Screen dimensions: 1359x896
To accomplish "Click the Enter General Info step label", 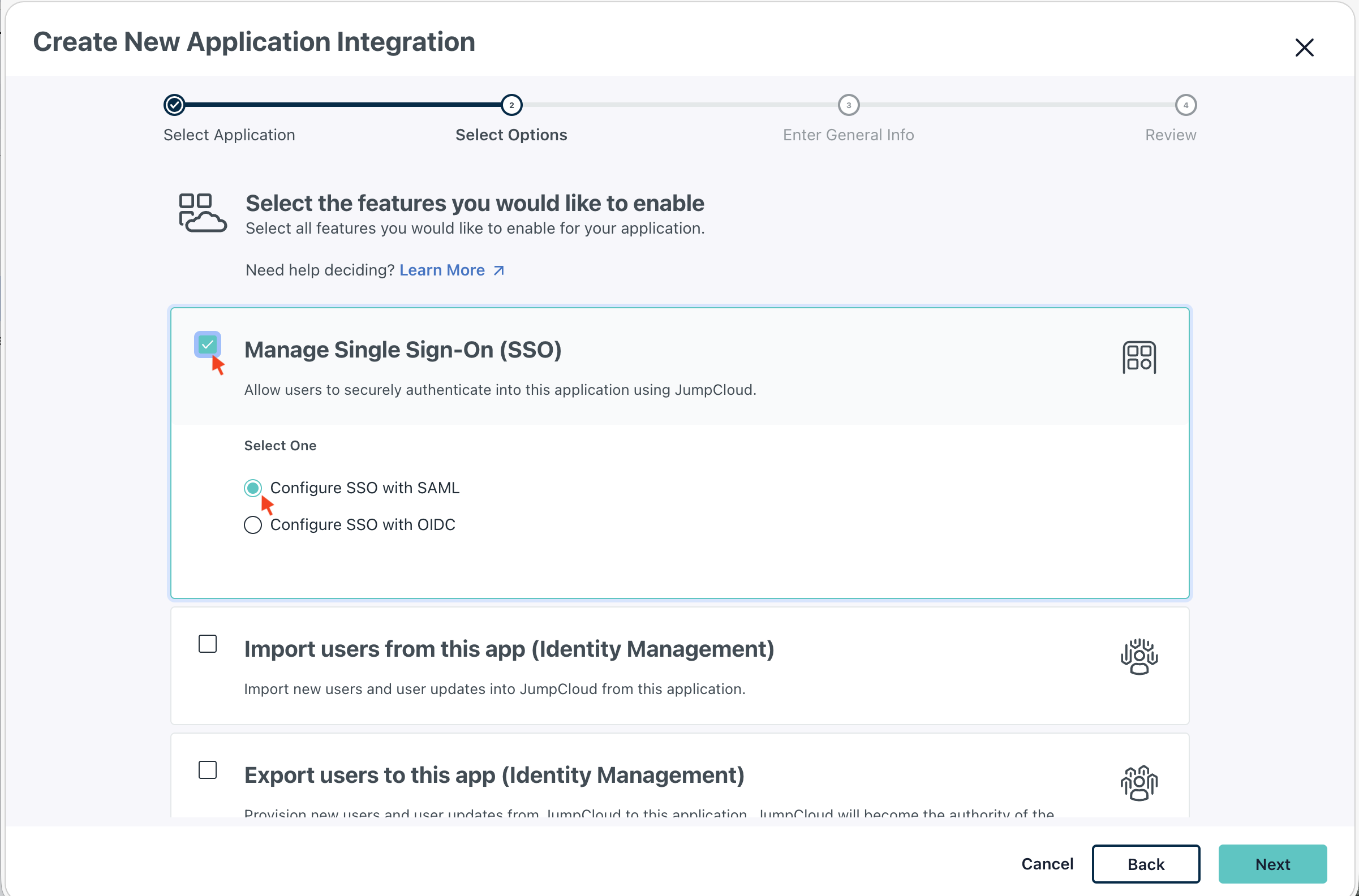I will 848,135.
